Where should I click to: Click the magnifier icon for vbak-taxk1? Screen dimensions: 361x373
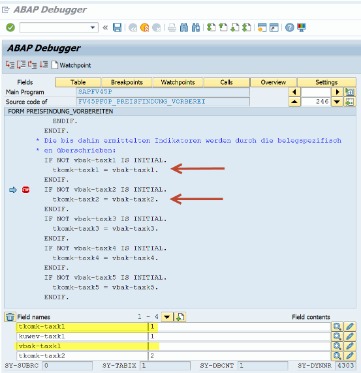tap(337, 346)
